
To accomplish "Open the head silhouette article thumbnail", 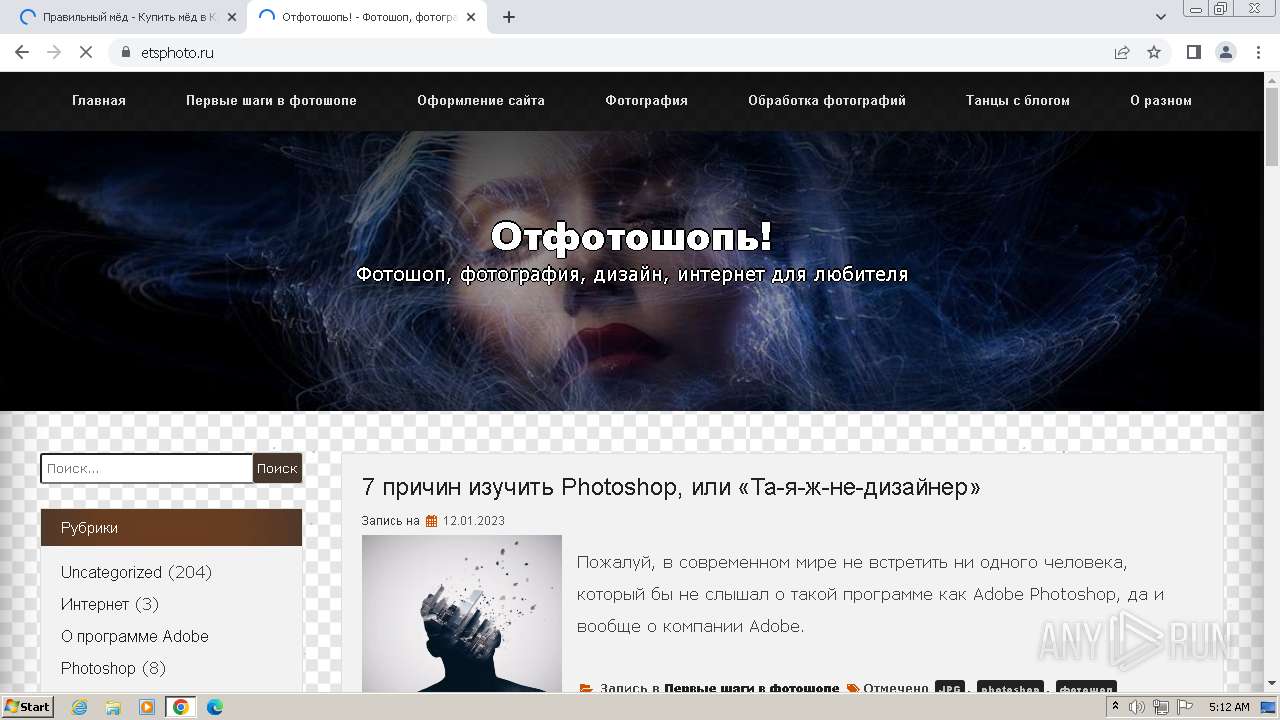I will click(x=462, y=613).
